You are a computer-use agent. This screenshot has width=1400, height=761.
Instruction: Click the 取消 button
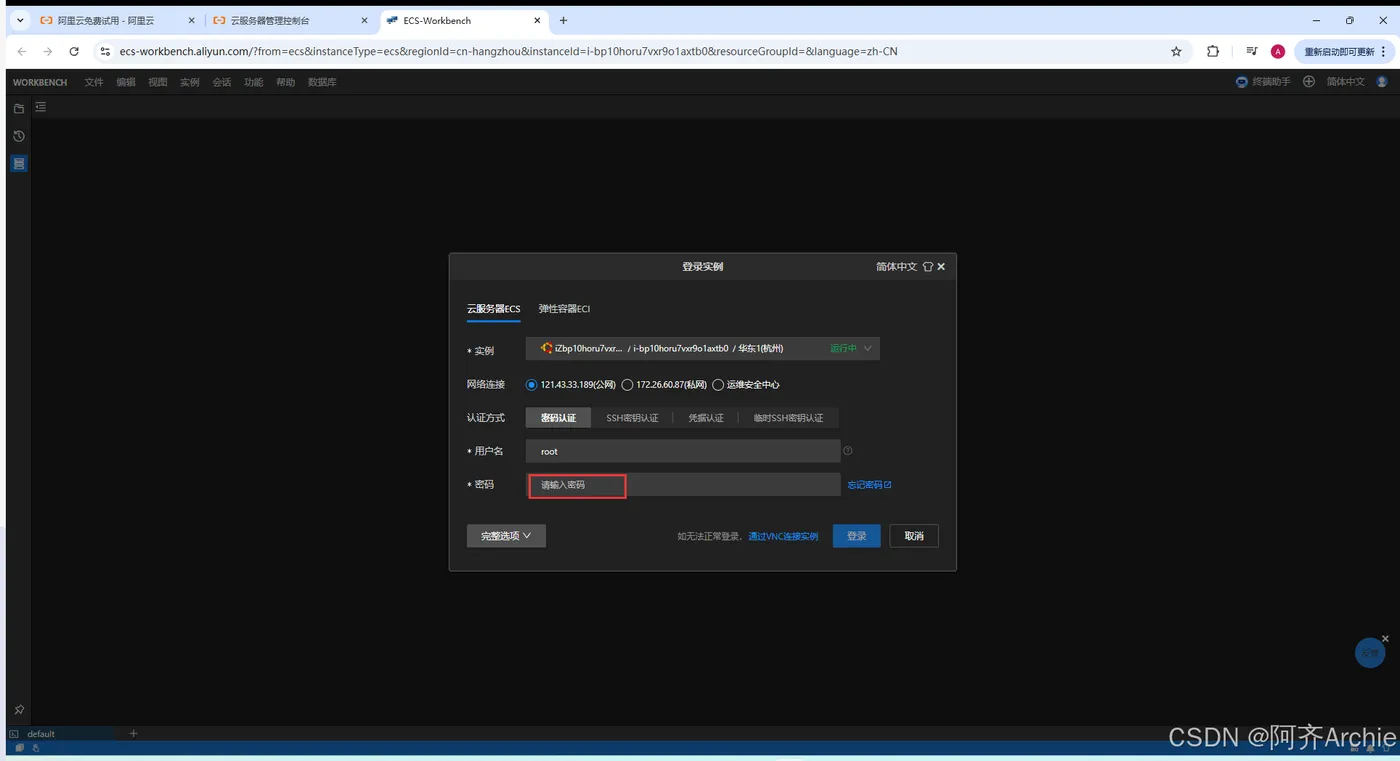(x=914, y=536)
